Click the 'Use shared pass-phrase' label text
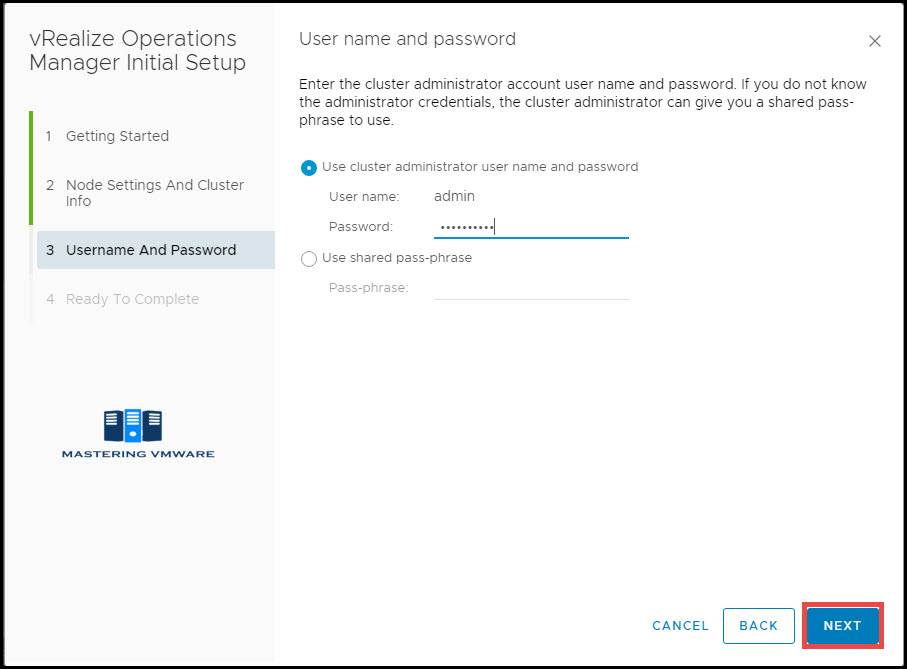Viewport: 907px width, 669px height. click(x=397, y=258)
